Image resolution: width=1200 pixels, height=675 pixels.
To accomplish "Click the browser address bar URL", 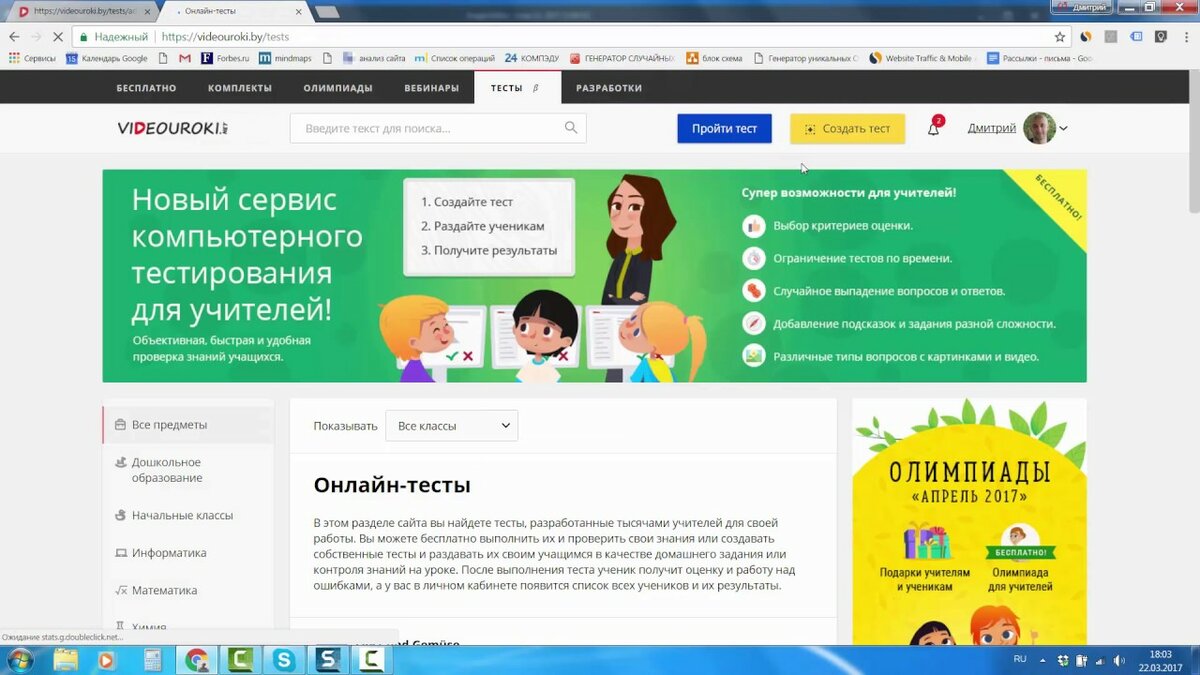I will (x=225, y=37).
